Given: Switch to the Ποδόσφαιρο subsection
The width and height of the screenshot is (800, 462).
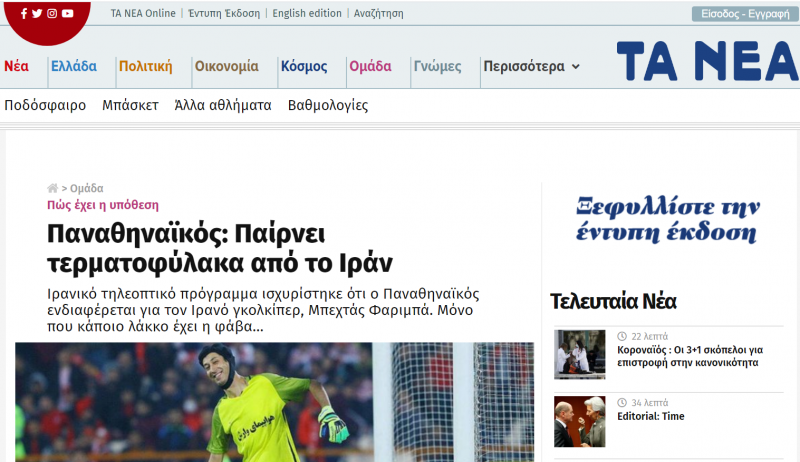Looking at the screenshot, I should tap(45, 105).
